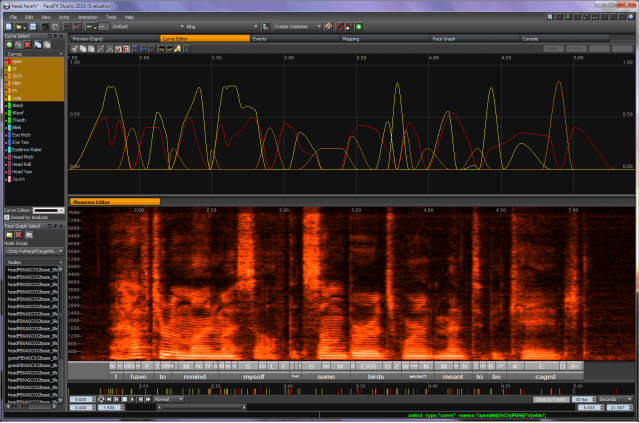
Task: Click the word 'caged' in phoneme editor
Action: [545, 376]
